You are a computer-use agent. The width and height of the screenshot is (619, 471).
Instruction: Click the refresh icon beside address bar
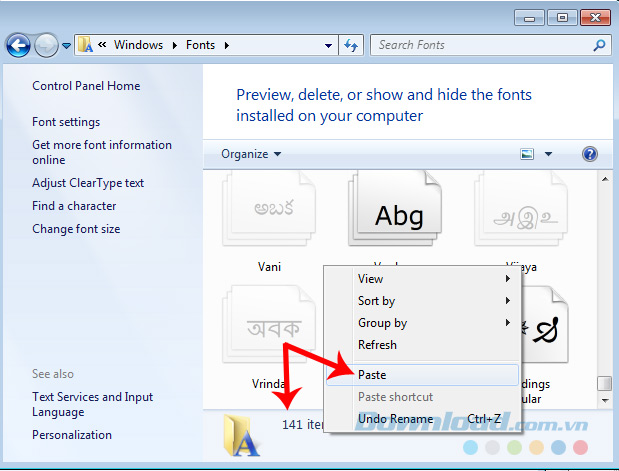point(351,45)
